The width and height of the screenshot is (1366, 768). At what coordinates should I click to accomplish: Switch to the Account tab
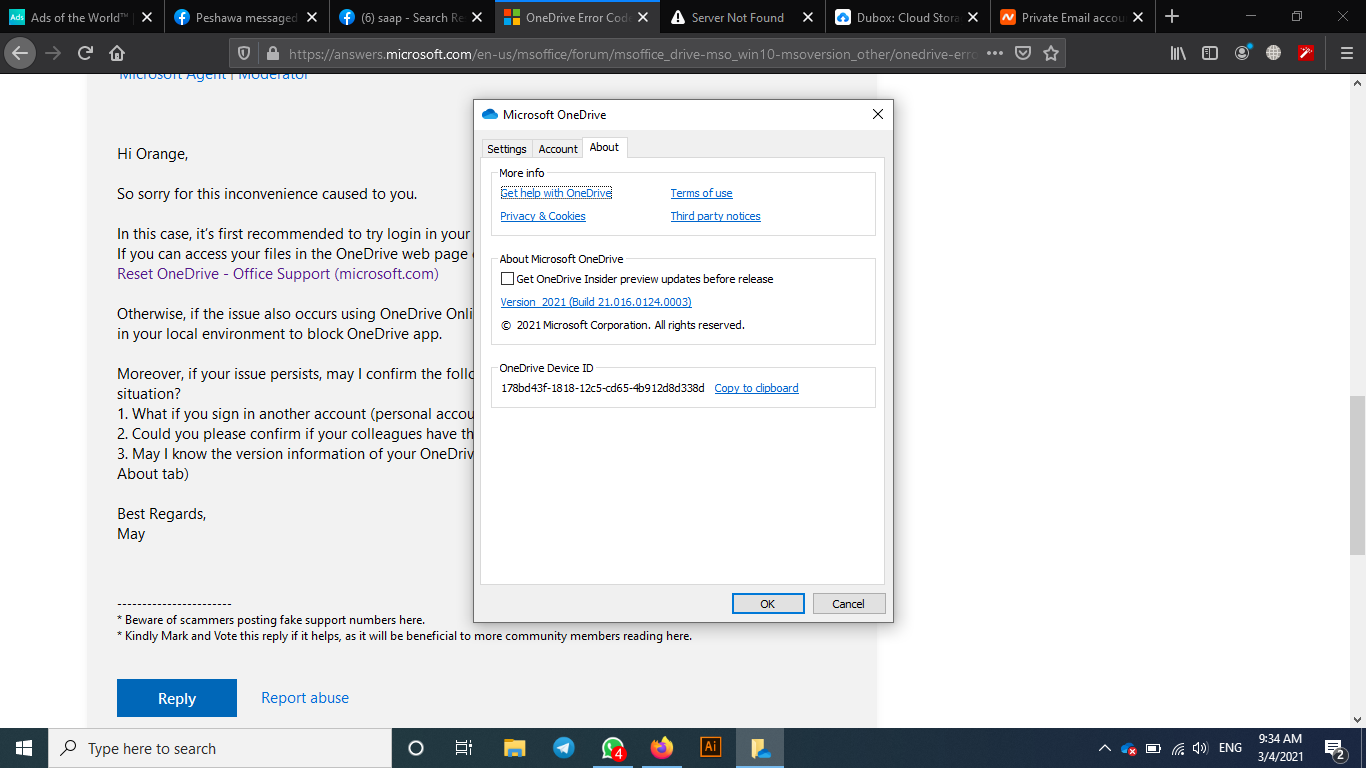557,148
